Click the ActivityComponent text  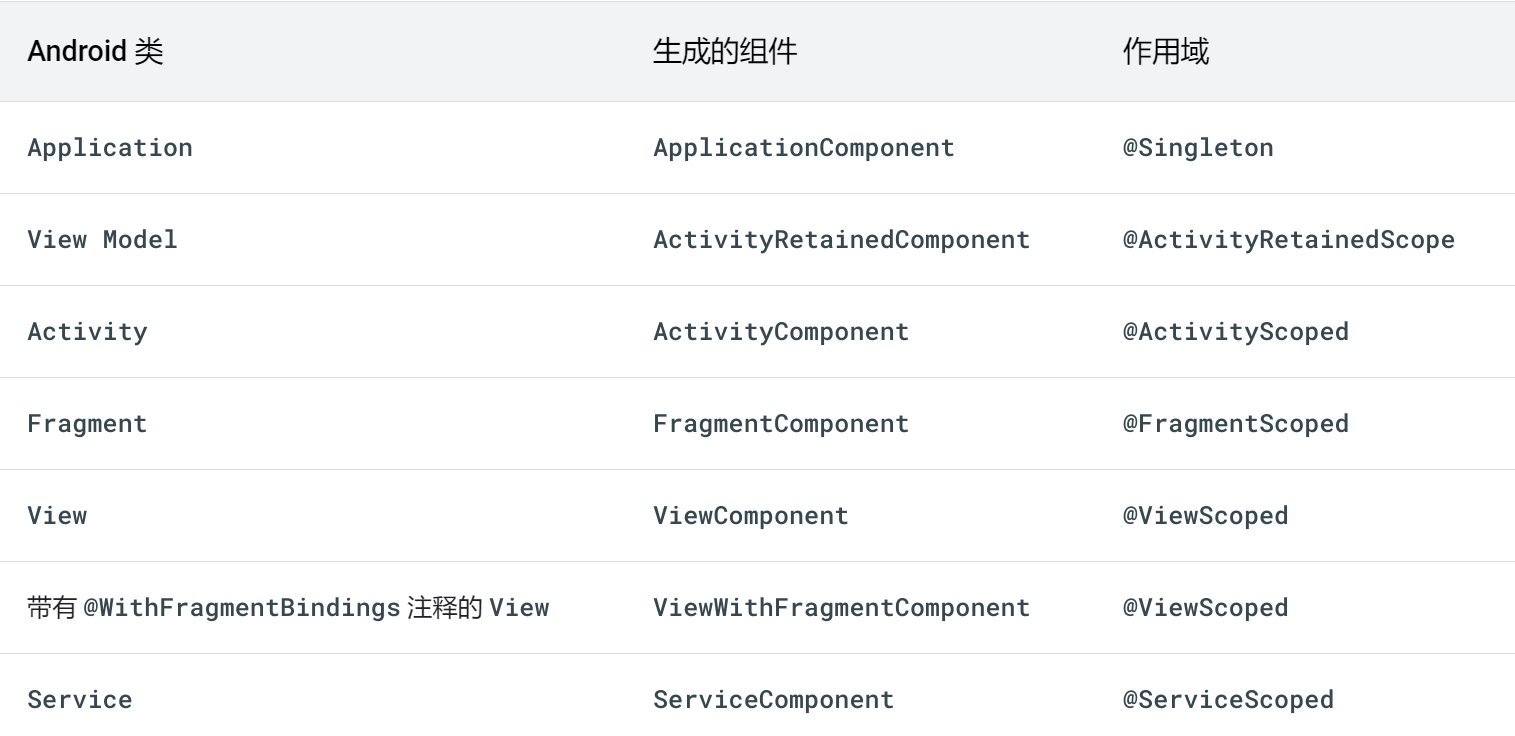pos(781,331)
